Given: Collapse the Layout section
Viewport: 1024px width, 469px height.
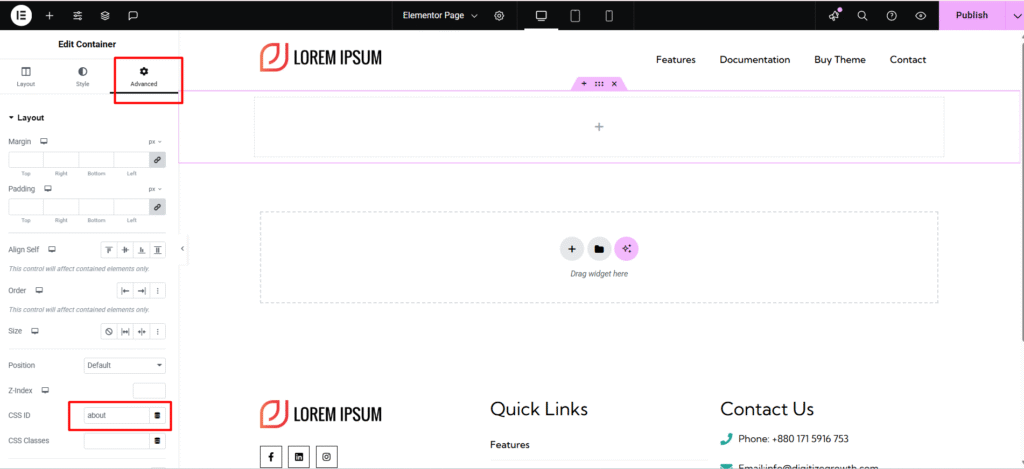Looking at the screenshot, I should [x=26, y=118].
